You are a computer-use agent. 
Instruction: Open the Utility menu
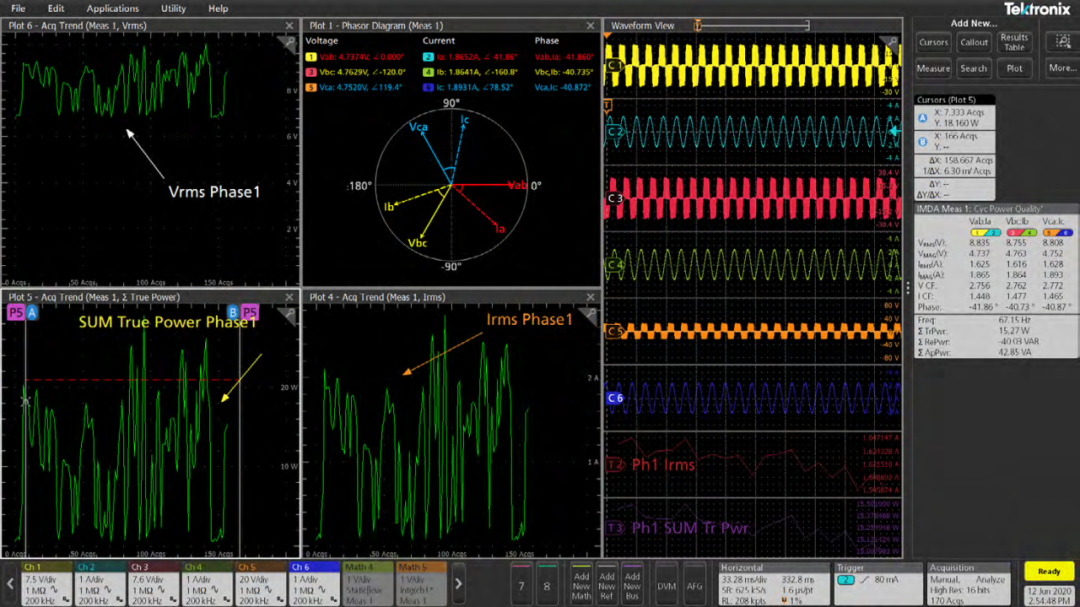pos(173,8)
